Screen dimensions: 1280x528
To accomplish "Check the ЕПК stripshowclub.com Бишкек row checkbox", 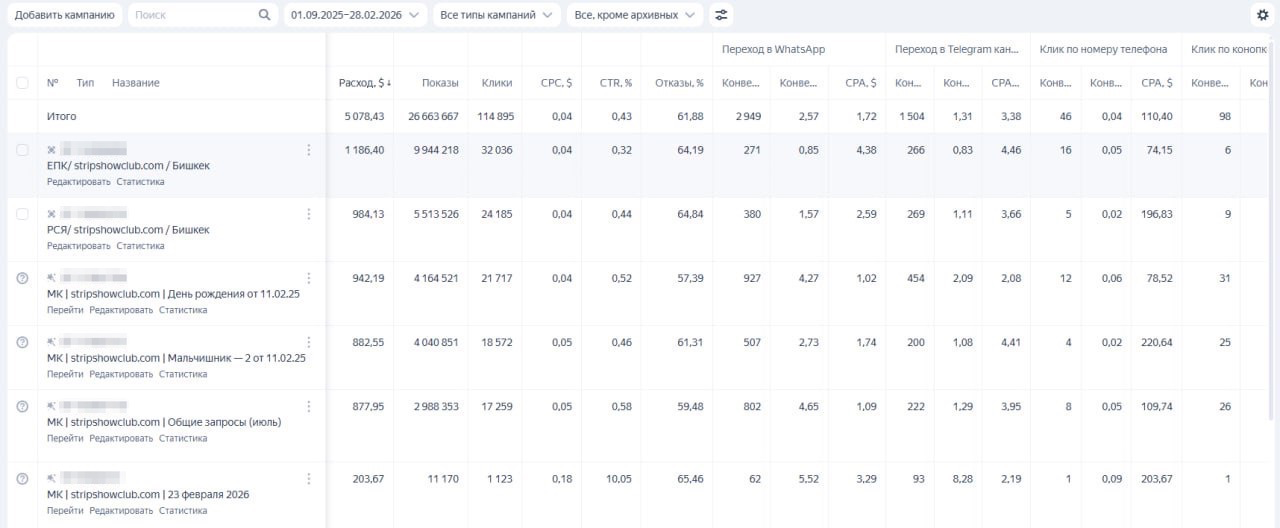I will click(x=22, y=150).
